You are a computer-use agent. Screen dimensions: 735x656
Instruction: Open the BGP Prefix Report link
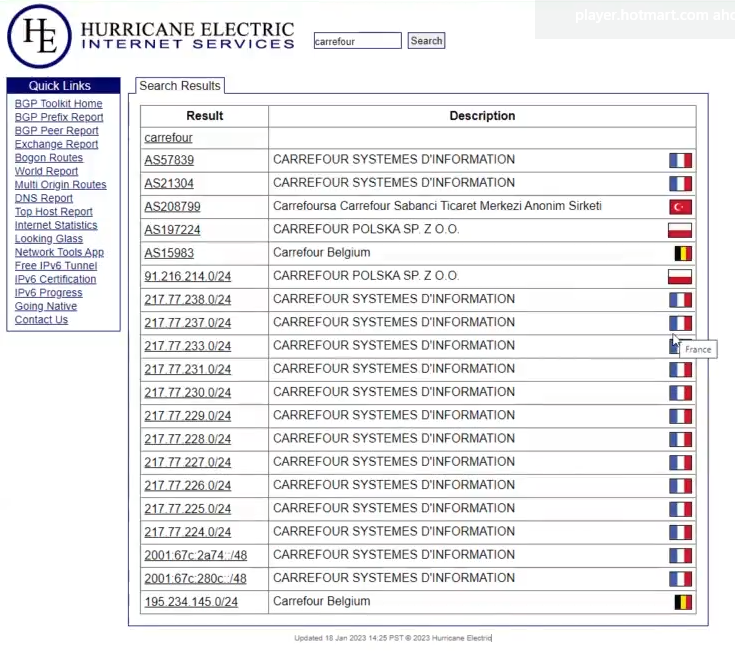(59, 117)
